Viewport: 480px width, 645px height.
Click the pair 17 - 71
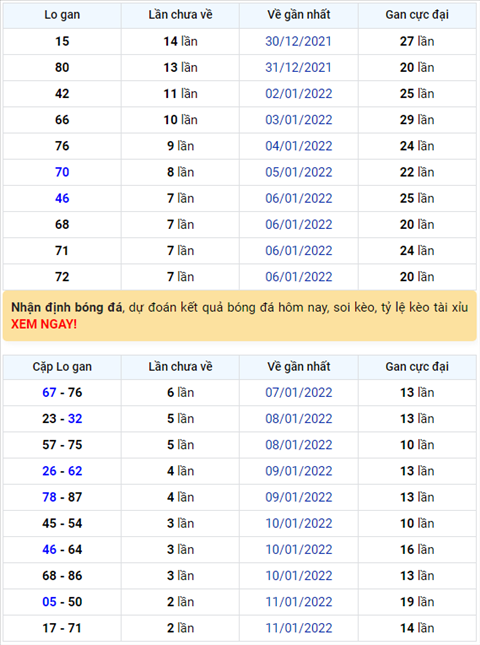[x=62, y=628]
